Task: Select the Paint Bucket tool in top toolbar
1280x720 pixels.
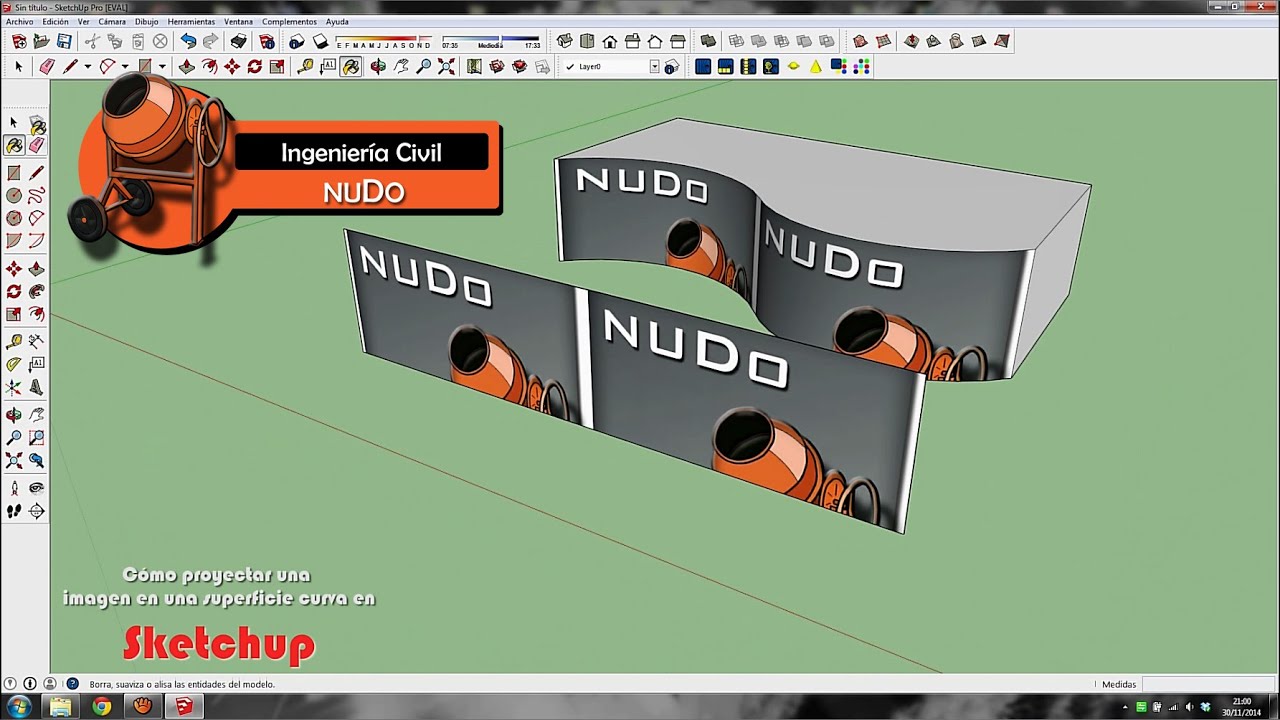Action: (x=351, y=67)
